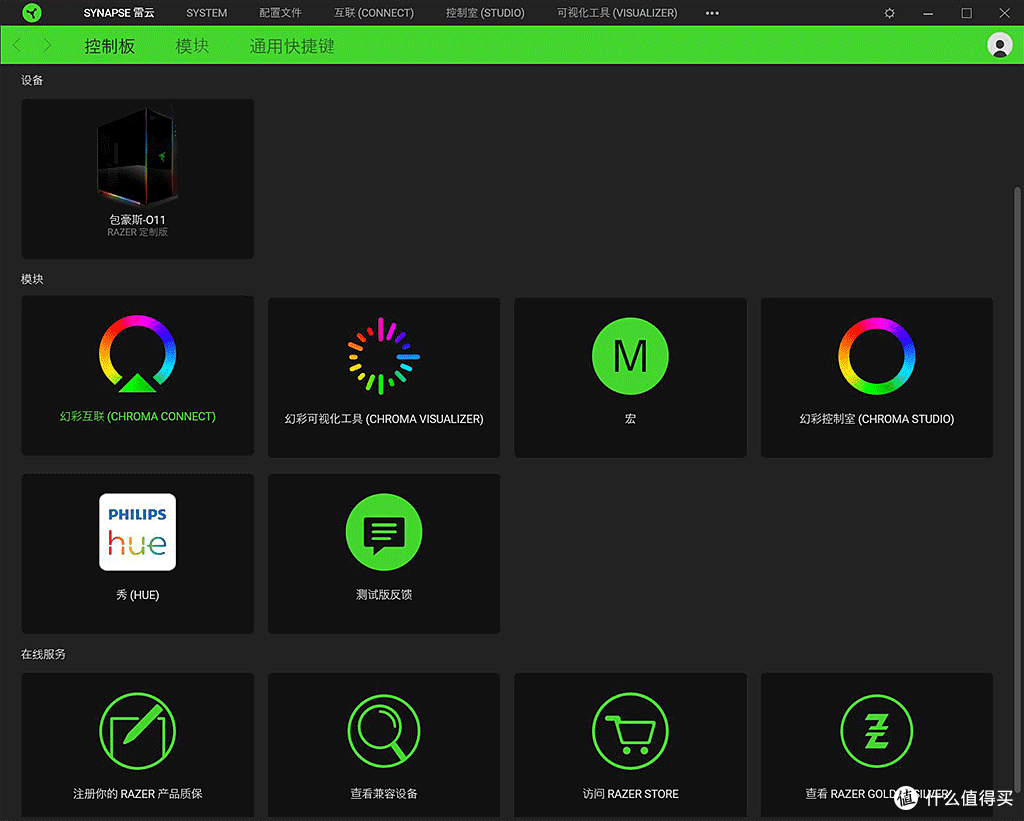Click the 幻彩互联 (CHROMA CONNECT) label
1024x821 pixels.
click(x=137, y=417)
